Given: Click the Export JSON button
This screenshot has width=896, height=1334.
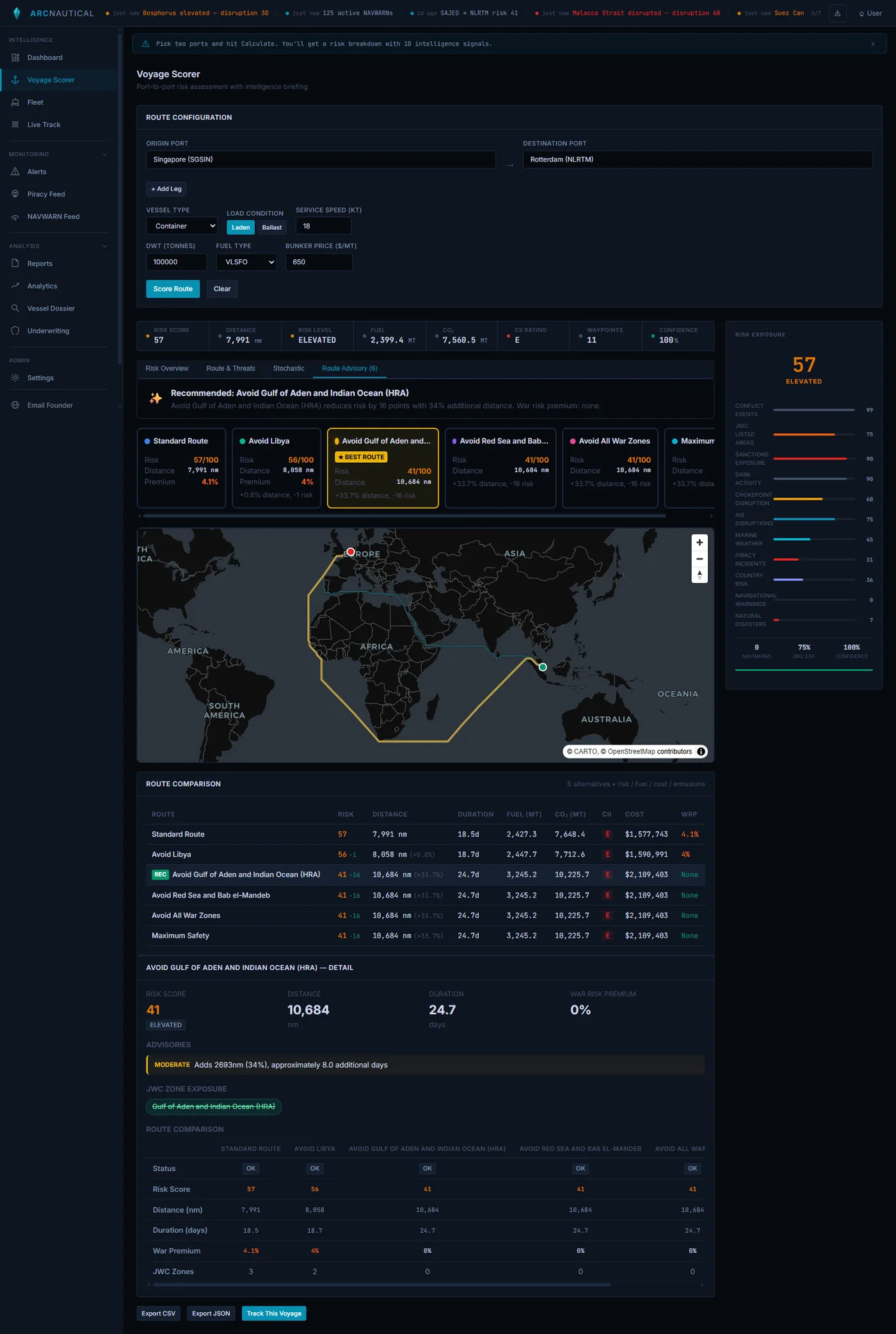Looking at the screenshot, I should pos(211,1314).
